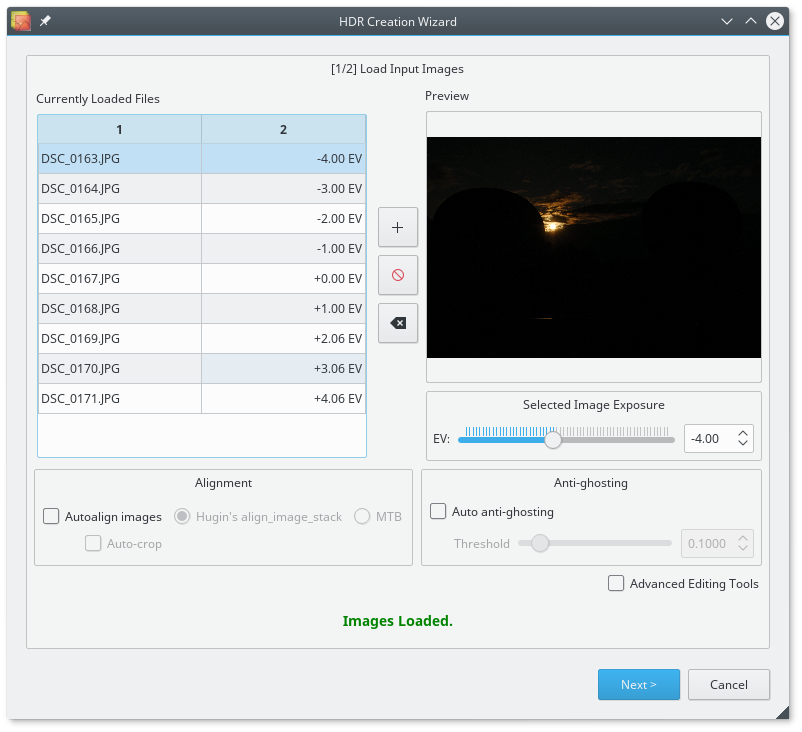The height and width of the screenshot is (732, 802).
Task: Enable Autoalign images
Action: 51,516
